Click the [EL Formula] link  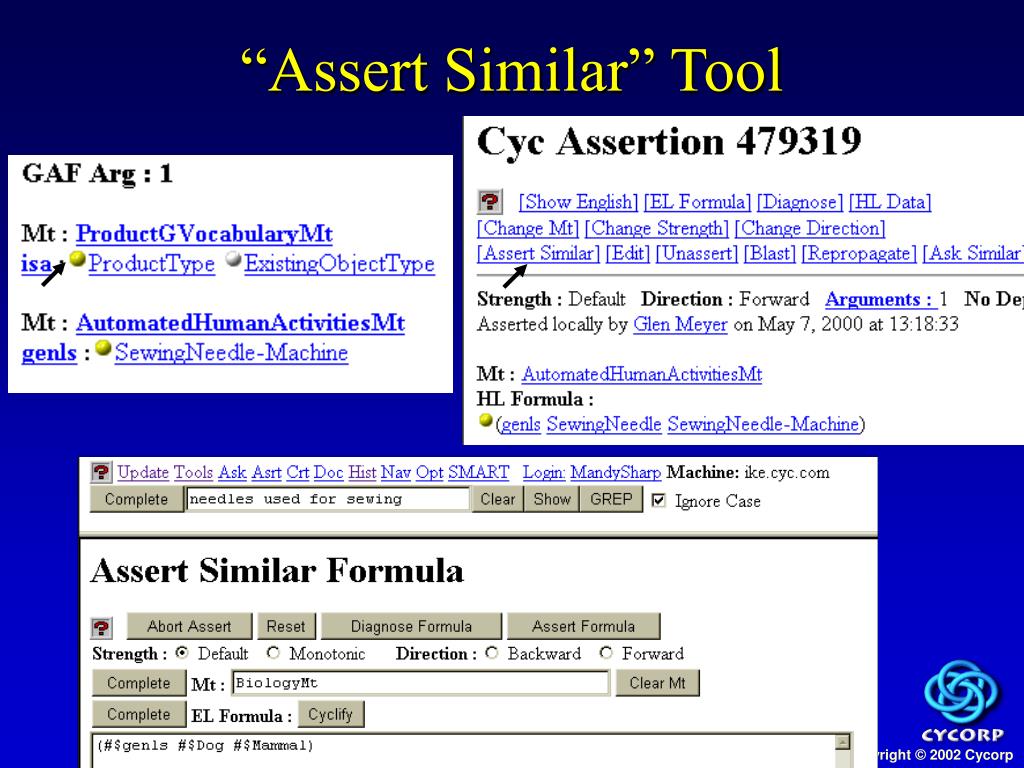(x=697, y=202)
